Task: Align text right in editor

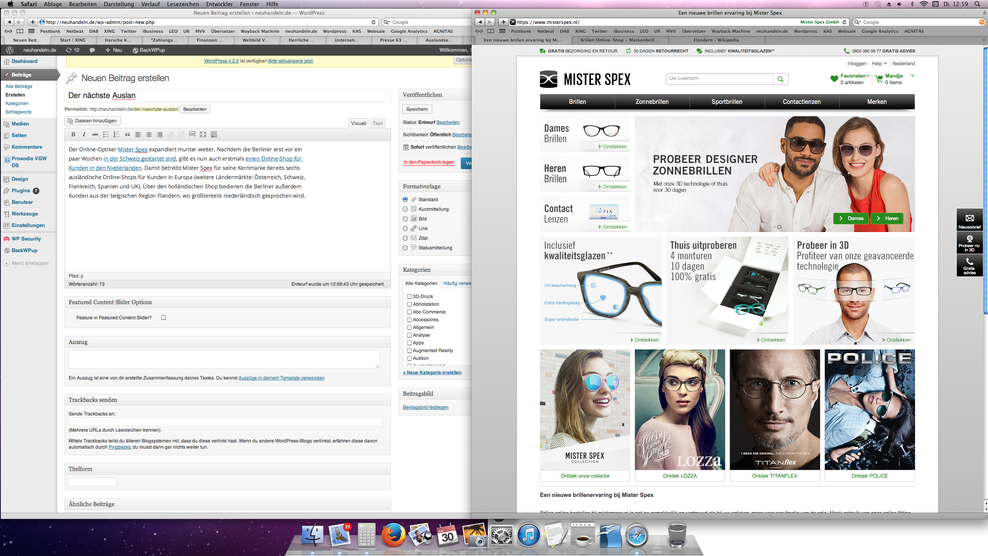Action: coord(159,134)
